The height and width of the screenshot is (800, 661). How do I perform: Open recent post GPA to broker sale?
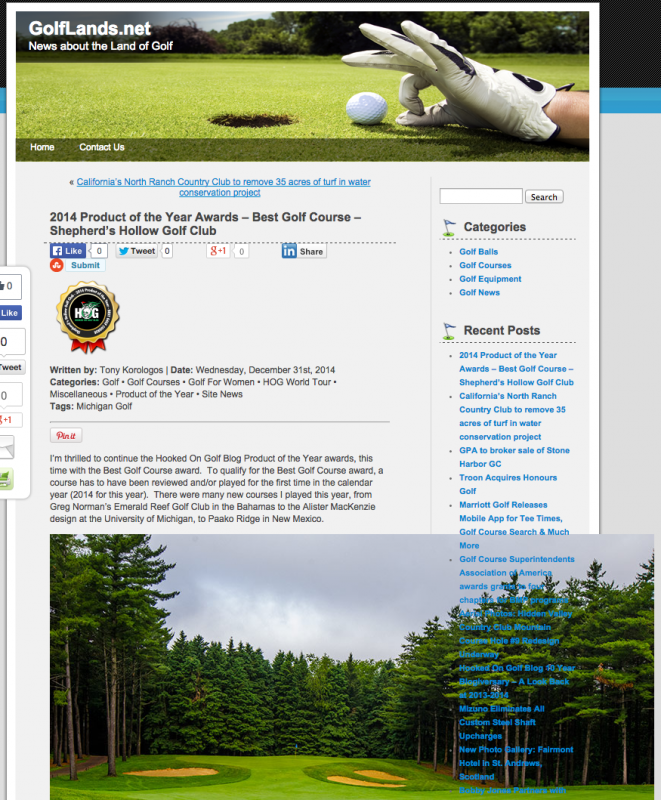pyautogui.click(x=514, y=457)
